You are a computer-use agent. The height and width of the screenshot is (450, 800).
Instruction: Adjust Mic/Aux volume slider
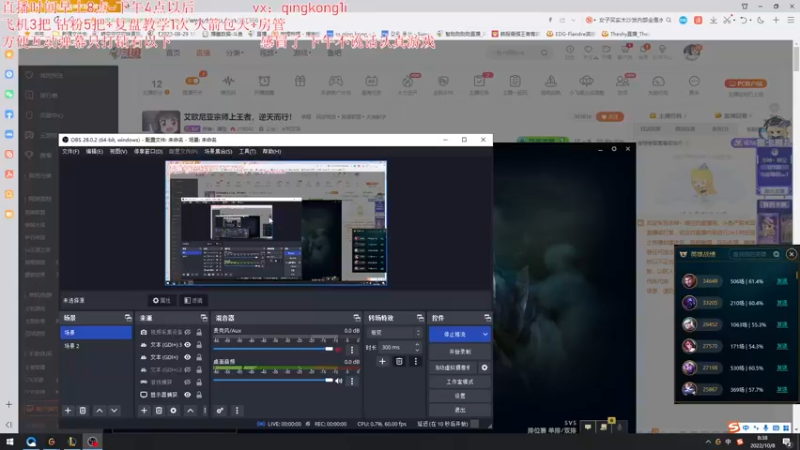pos(273,349)
